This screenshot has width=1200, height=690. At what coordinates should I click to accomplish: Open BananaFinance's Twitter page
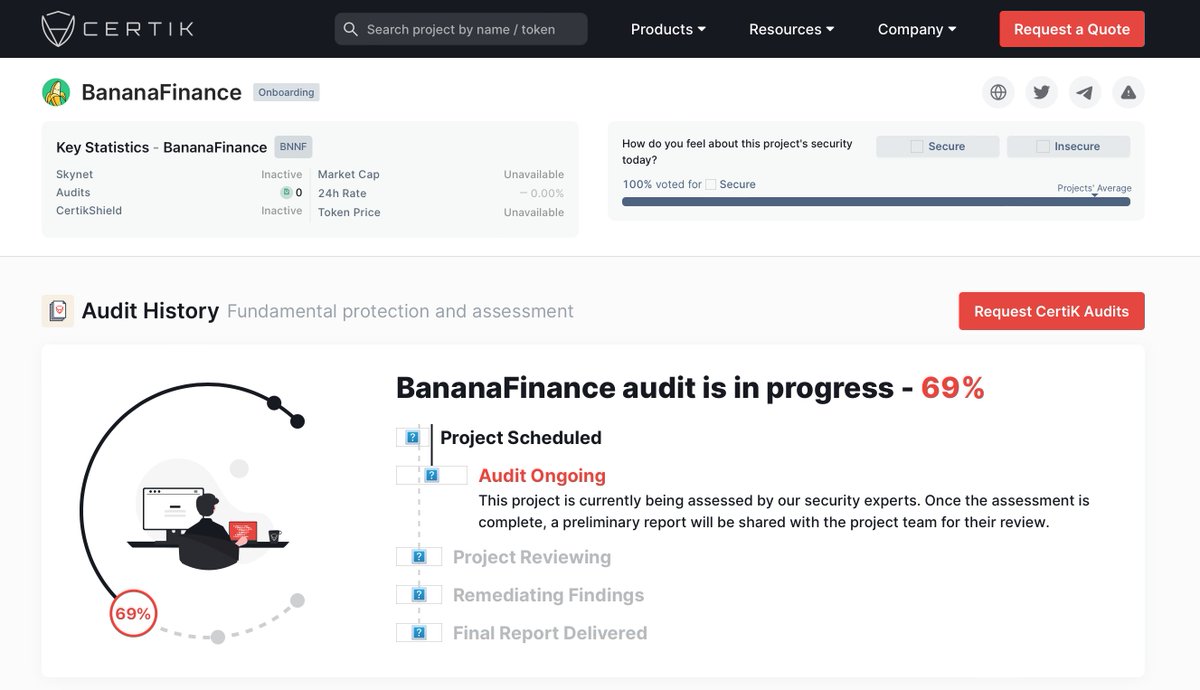[x=1041, y=92]
